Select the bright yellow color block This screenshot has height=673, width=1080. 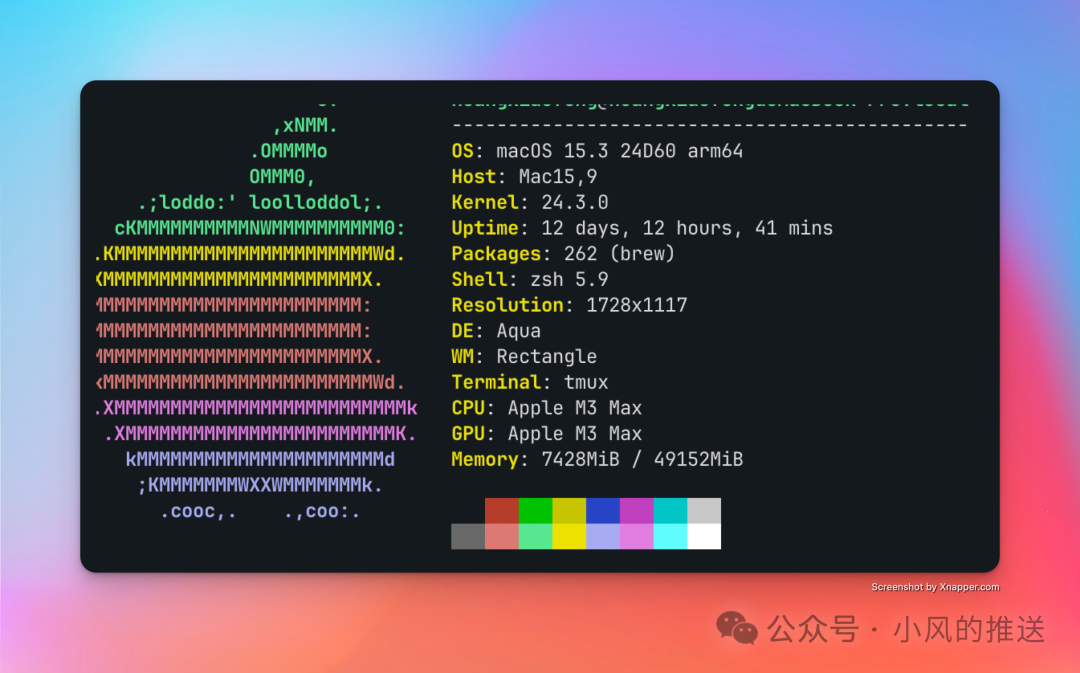tap(569, 537)
